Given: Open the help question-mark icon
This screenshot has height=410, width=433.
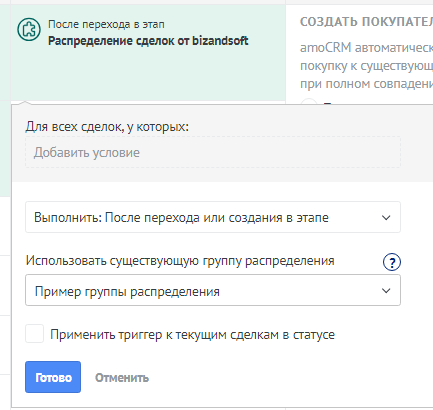Looking at the screenshot, I should coord(392,262).
